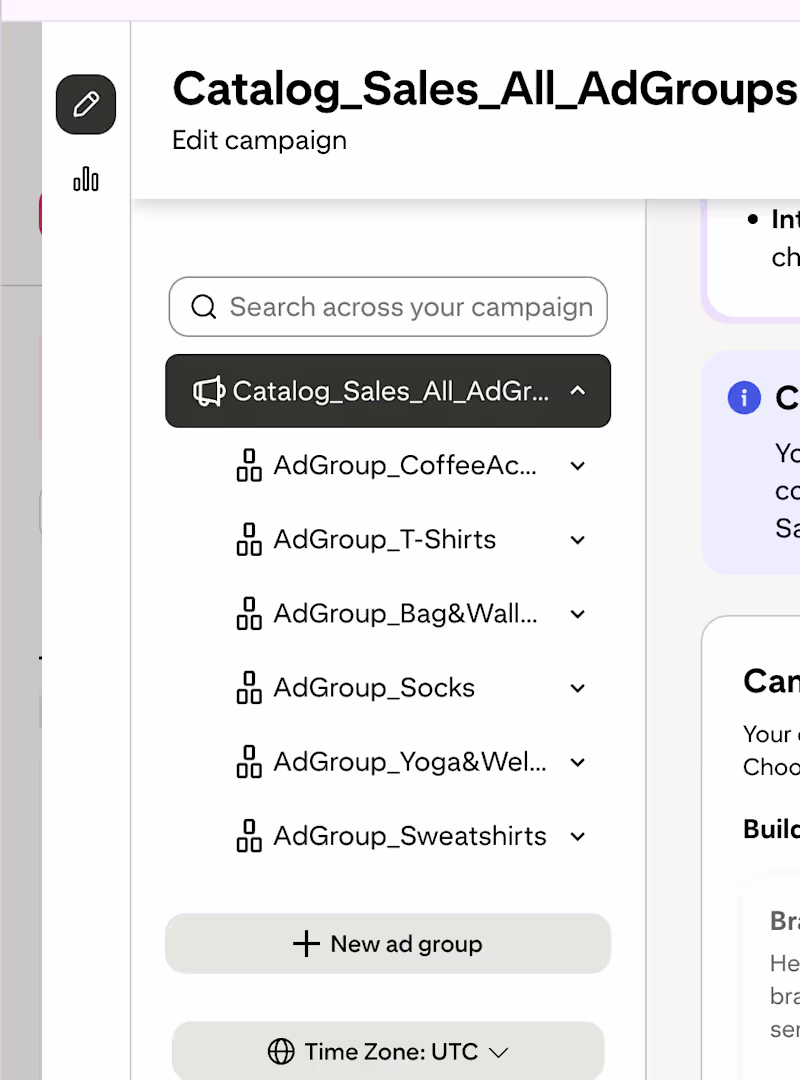800x1080 pixels.
Task: Open the pencil edit mode icon
Action: point(85,105)
